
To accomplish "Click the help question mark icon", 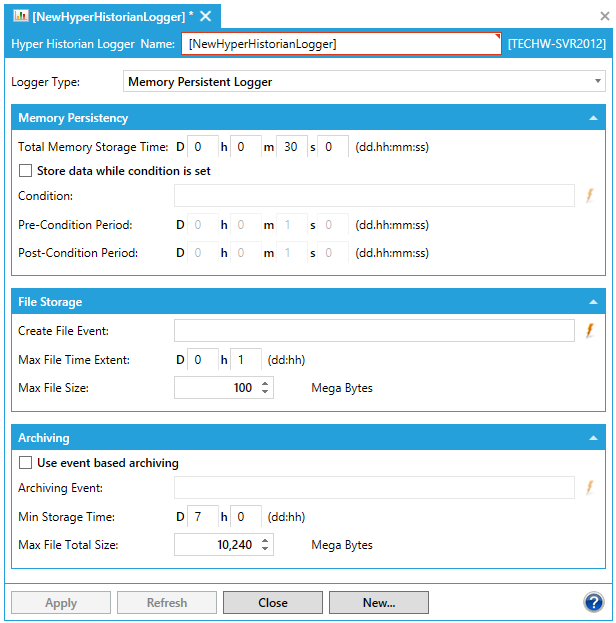I will click(x=594, y=602).
